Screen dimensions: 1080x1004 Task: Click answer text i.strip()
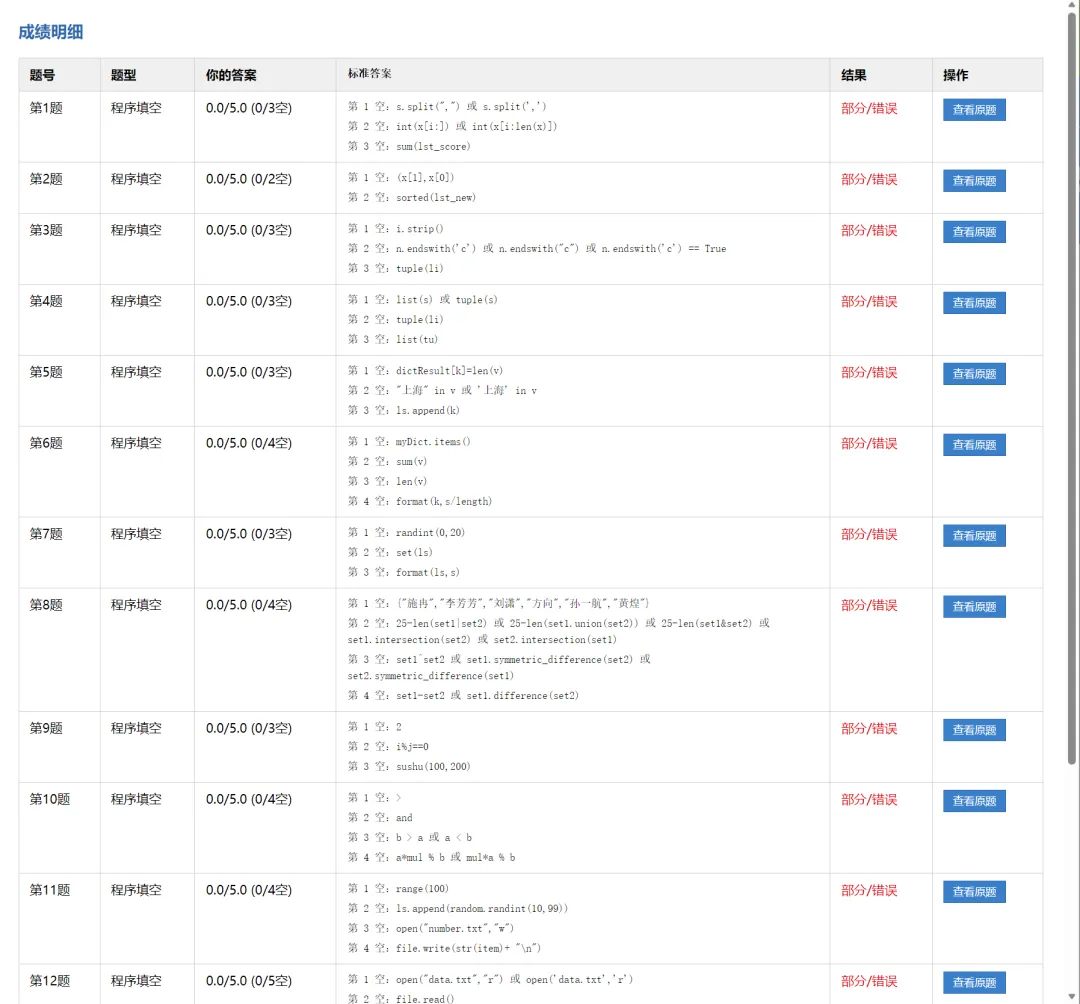coord(419,228)
